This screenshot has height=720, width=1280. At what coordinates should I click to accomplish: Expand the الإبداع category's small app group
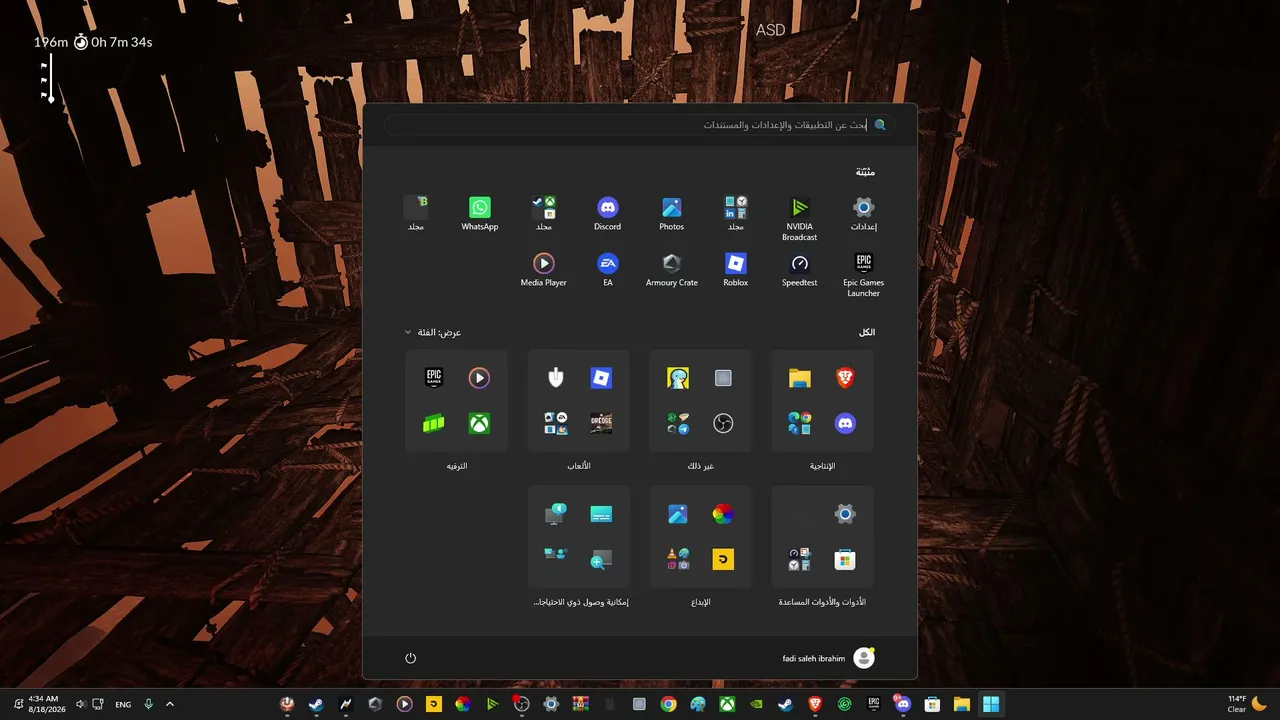pyautogui.click(x=677, y=560)
